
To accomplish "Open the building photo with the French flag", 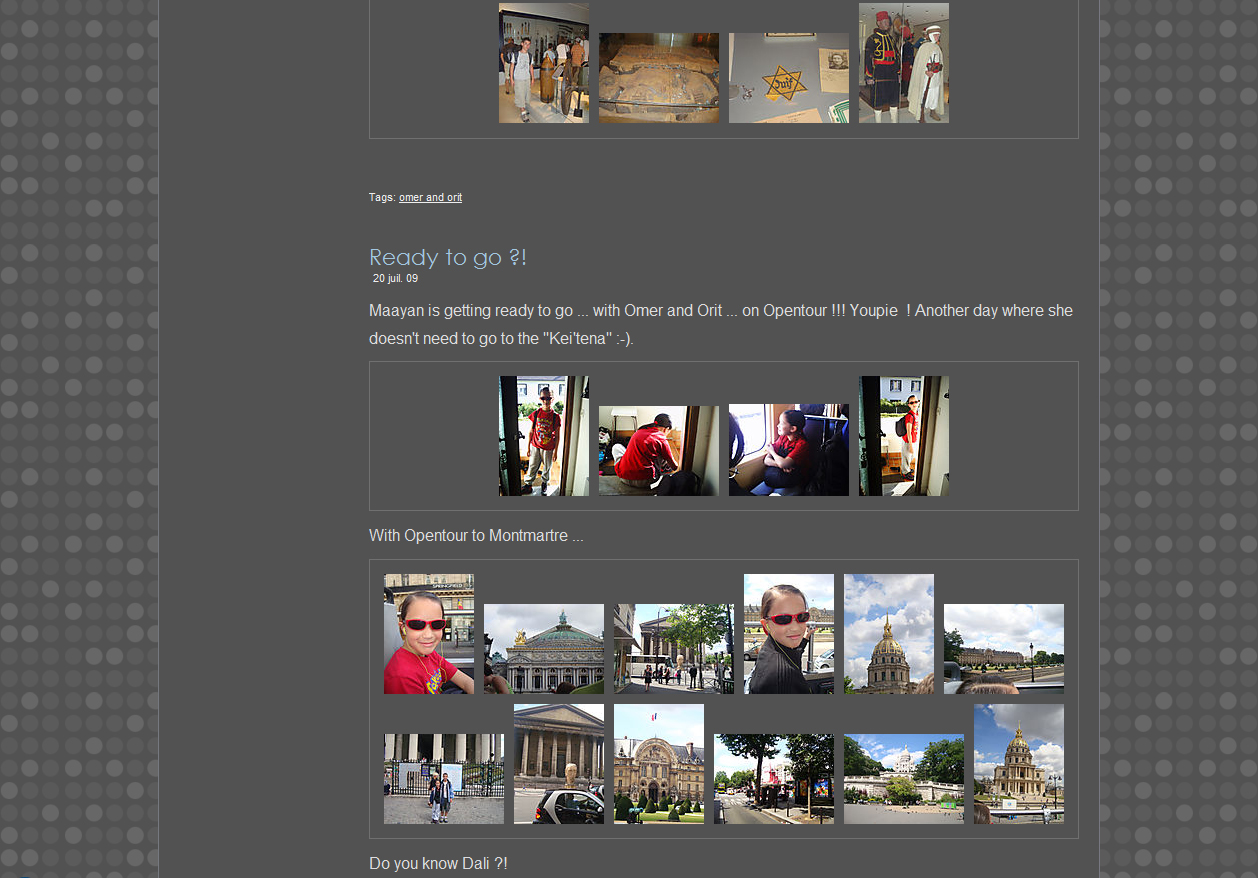I will pos(658,764).
